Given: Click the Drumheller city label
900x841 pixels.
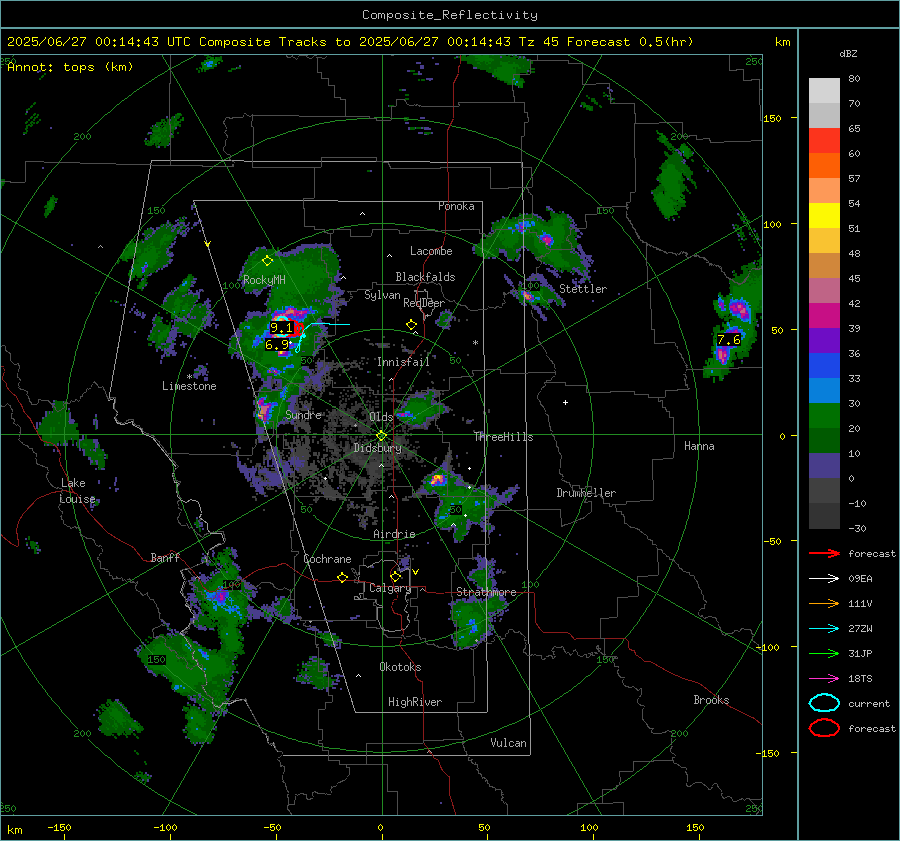Looking at the screenshot, I should click(586, 493).
